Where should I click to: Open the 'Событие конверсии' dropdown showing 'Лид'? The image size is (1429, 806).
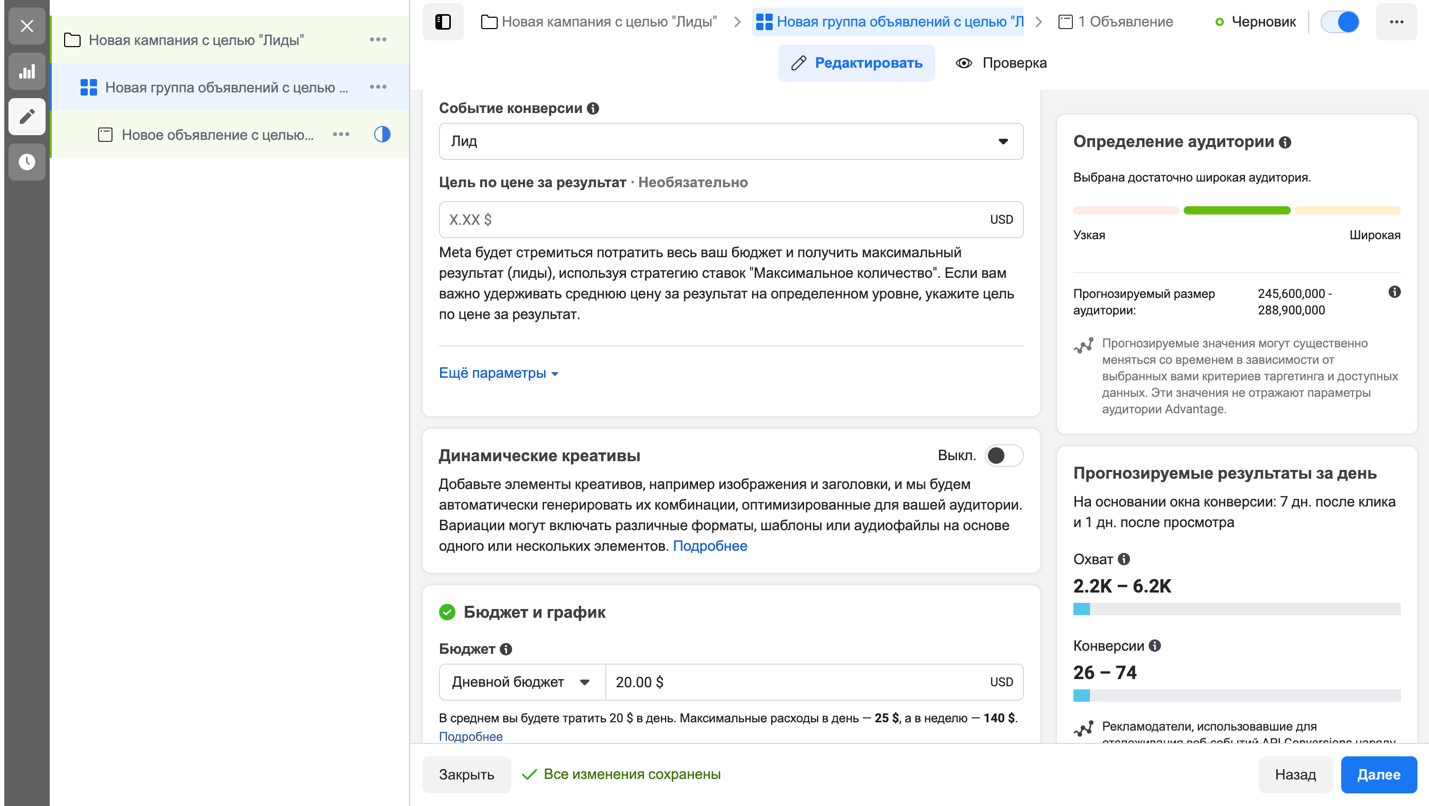point(730,141)
